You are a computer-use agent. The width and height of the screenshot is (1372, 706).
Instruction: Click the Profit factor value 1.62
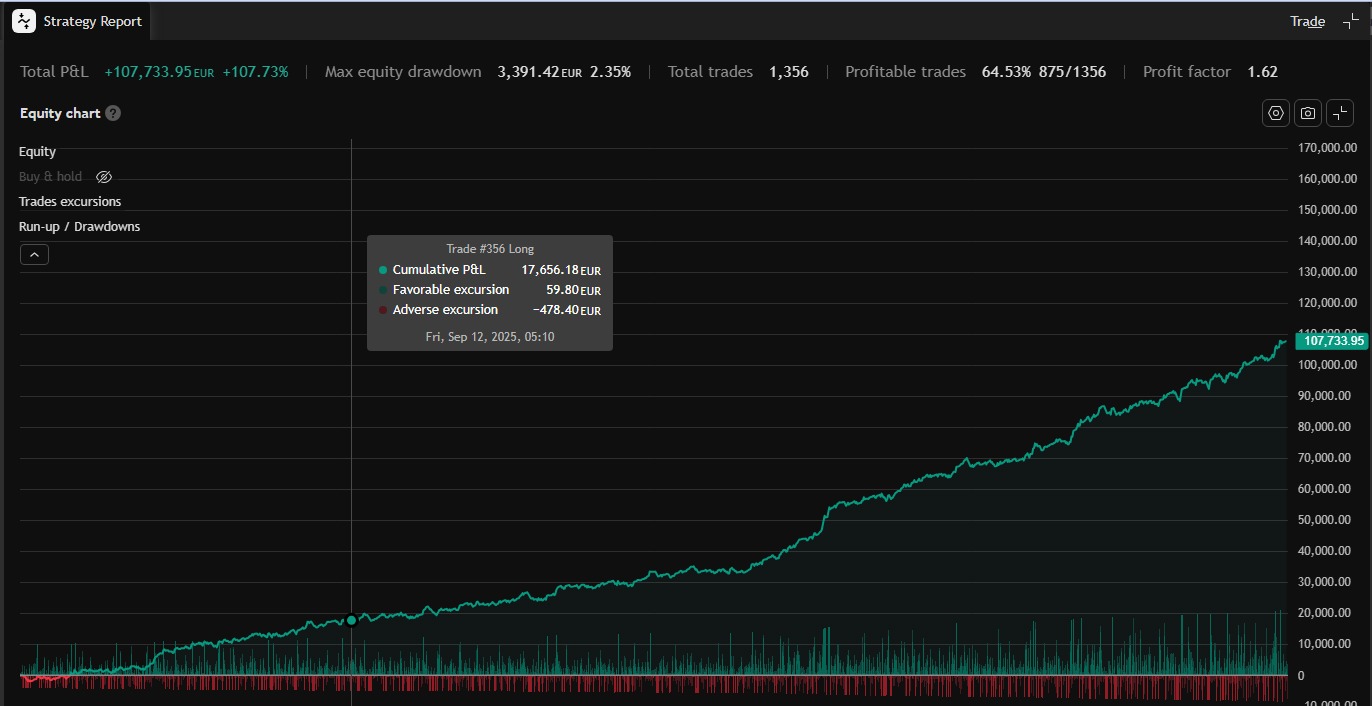point(1263,72)
